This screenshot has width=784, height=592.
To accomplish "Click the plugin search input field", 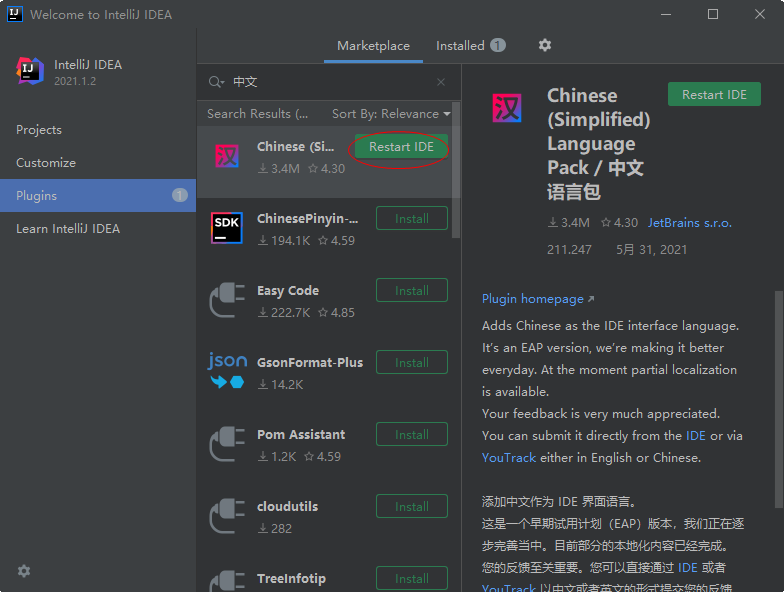I will click(x=330, y=82).
